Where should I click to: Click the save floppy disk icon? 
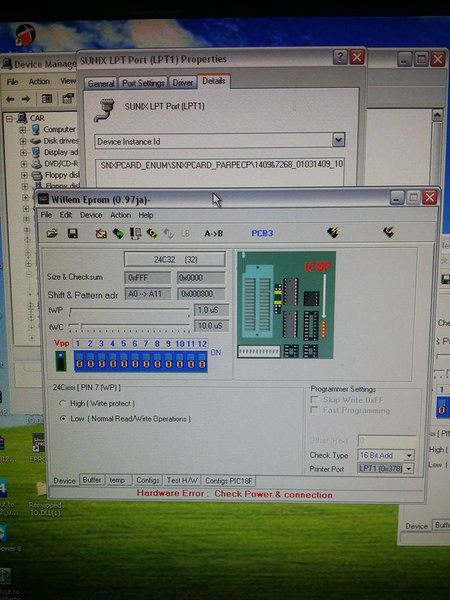coord(73,233)
